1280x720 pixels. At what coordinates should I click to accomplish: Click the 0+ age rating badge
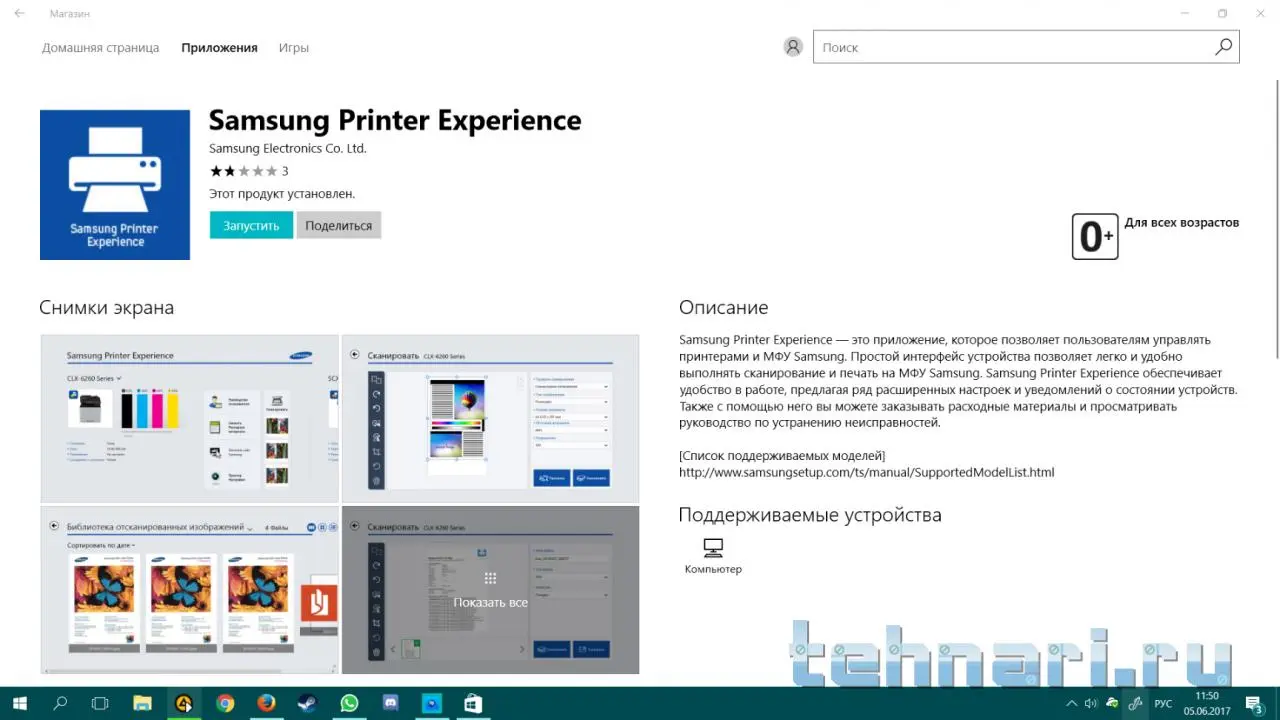pos(1095,237)
